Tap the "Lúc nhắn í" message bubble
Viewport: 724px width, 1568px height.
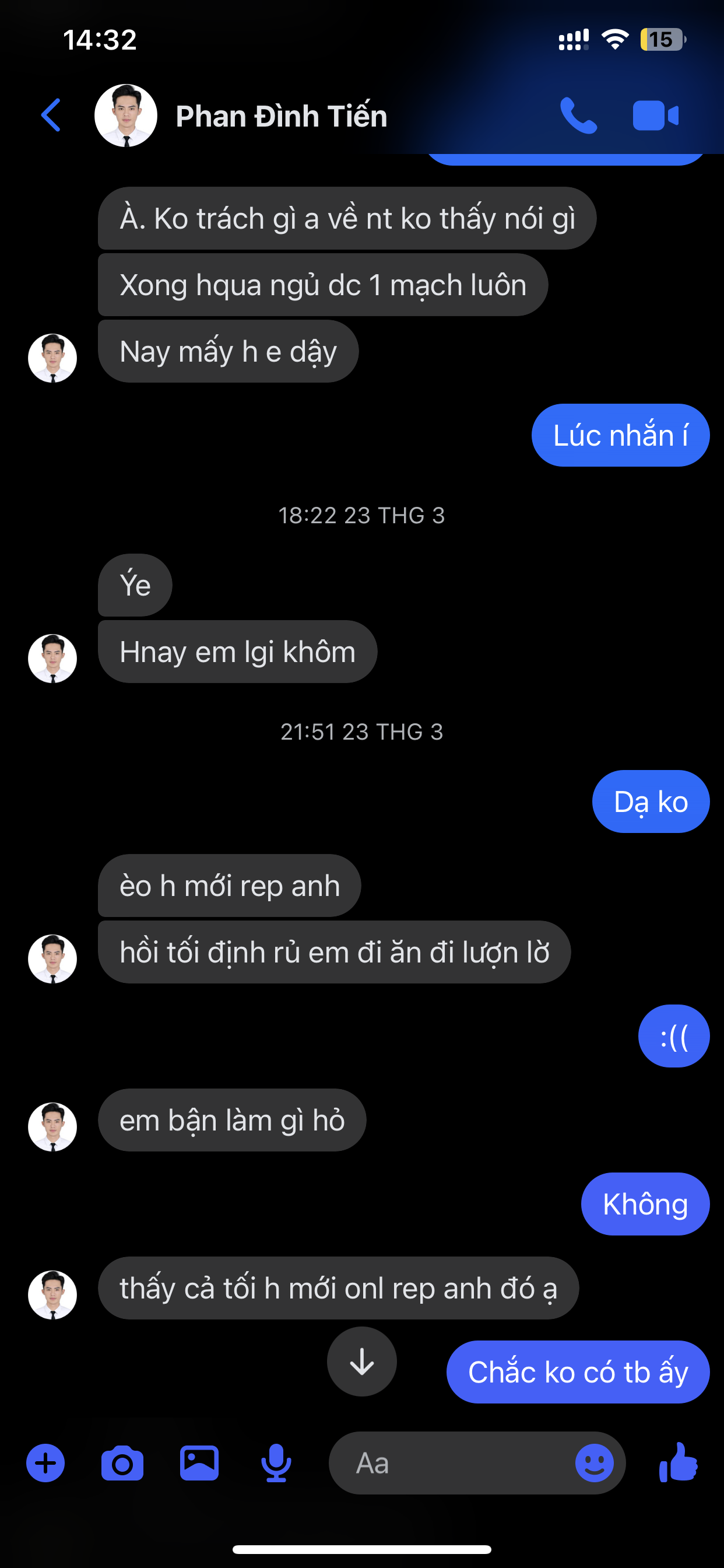tap(620, 435)
